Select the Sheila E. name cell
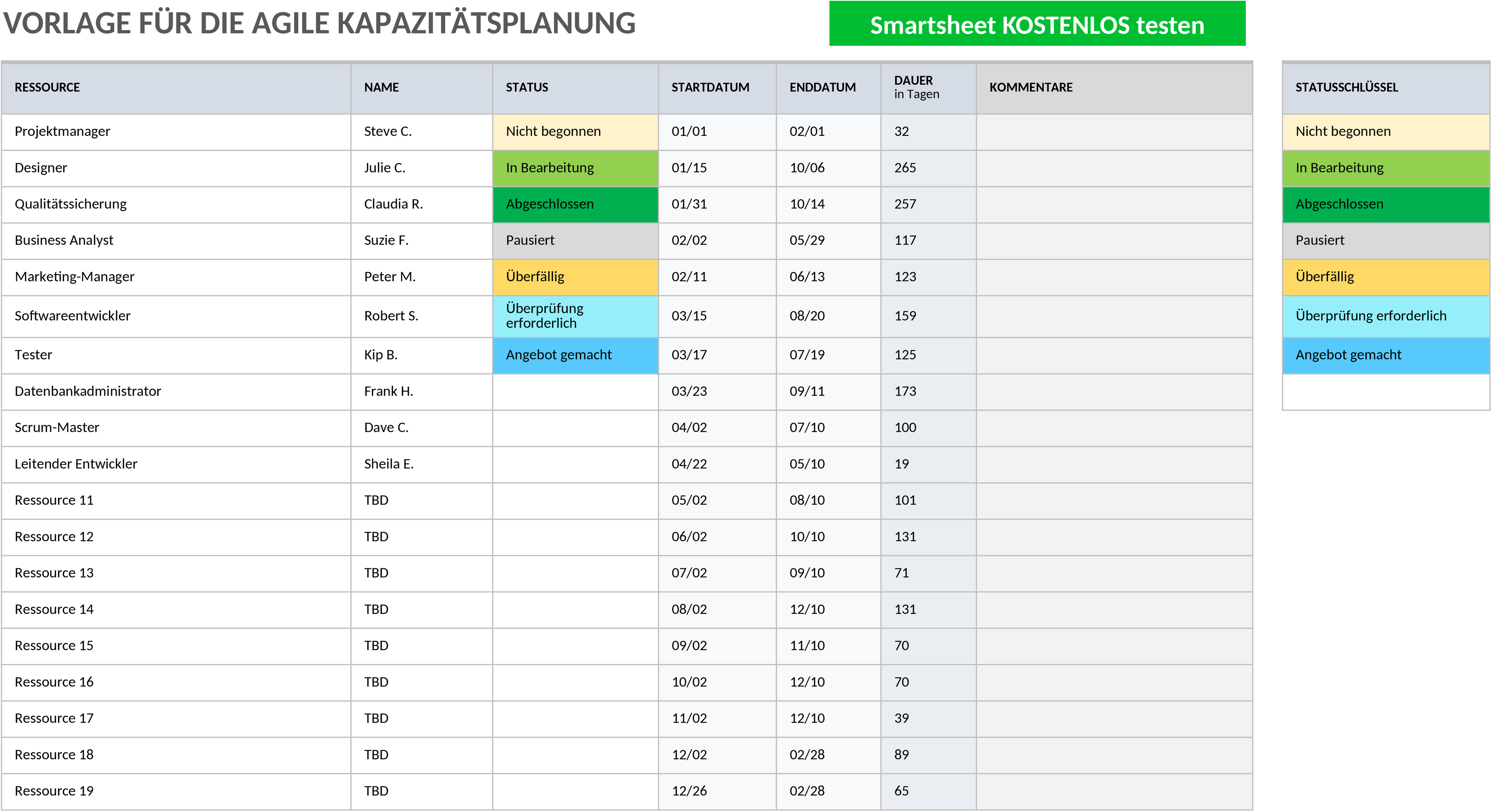1492x812 pixels. (422, 464)
